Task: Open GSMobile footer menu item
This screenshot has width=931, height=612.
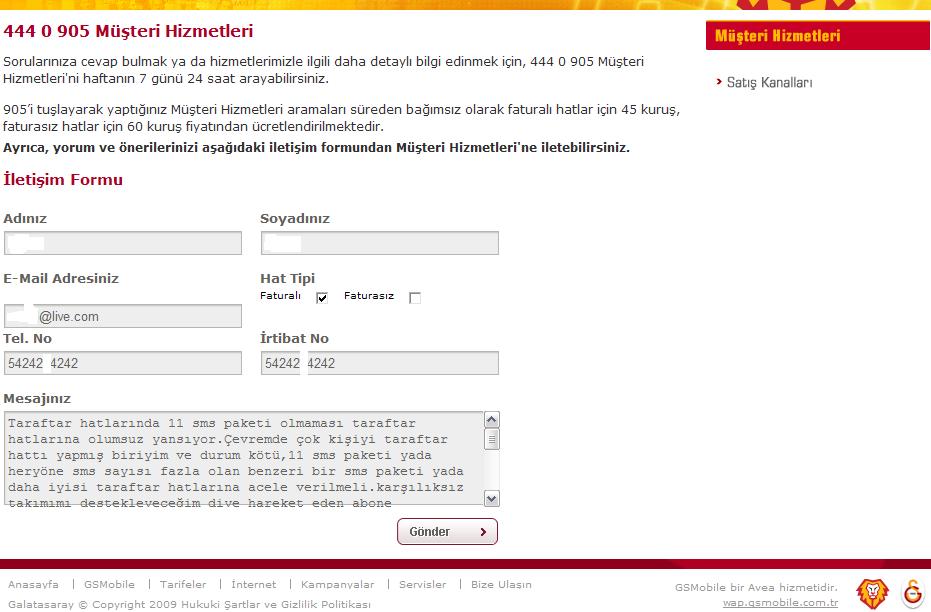Action: (109, 585)
